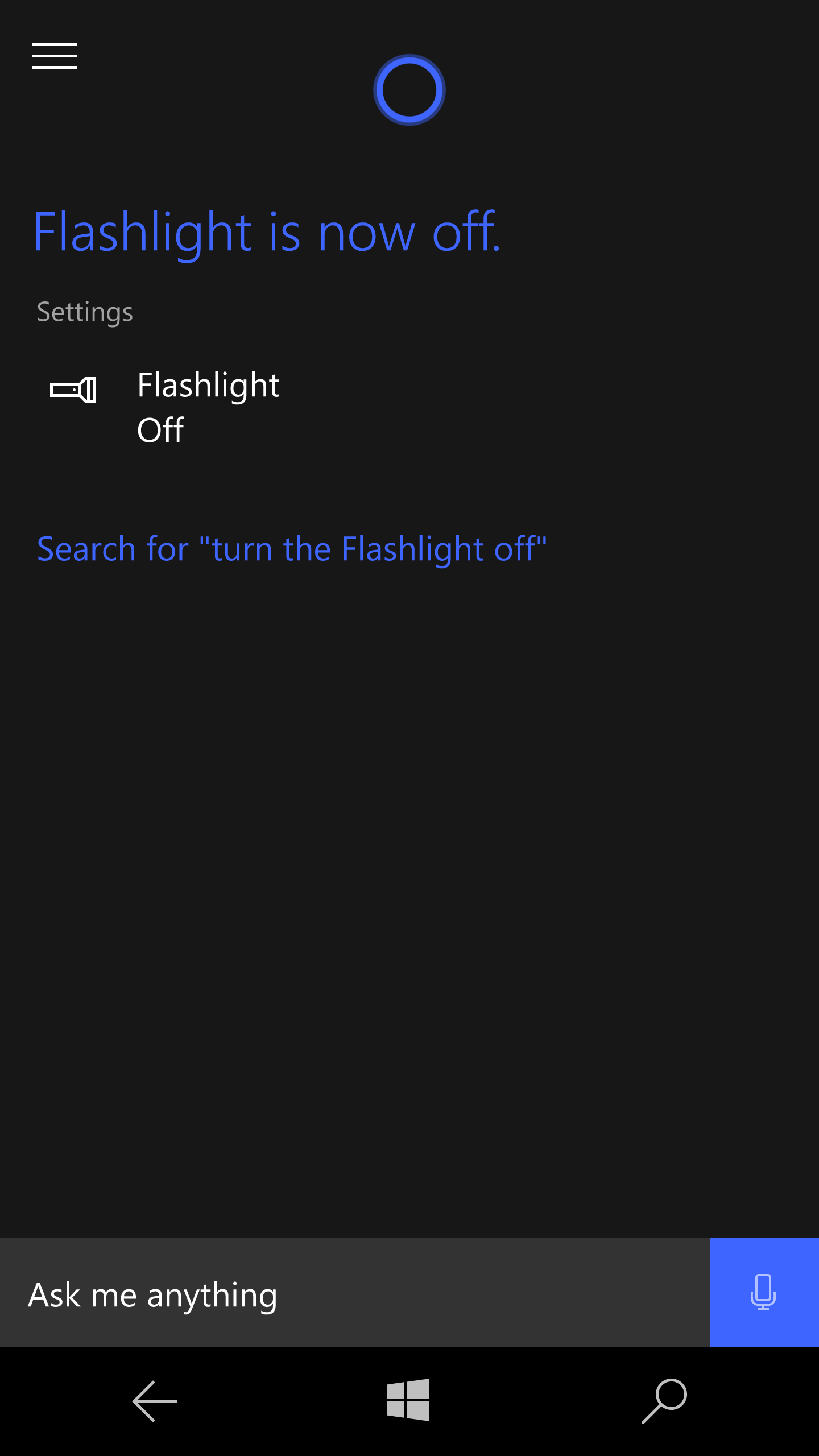Click the flashlight icon in Settings

73,390
